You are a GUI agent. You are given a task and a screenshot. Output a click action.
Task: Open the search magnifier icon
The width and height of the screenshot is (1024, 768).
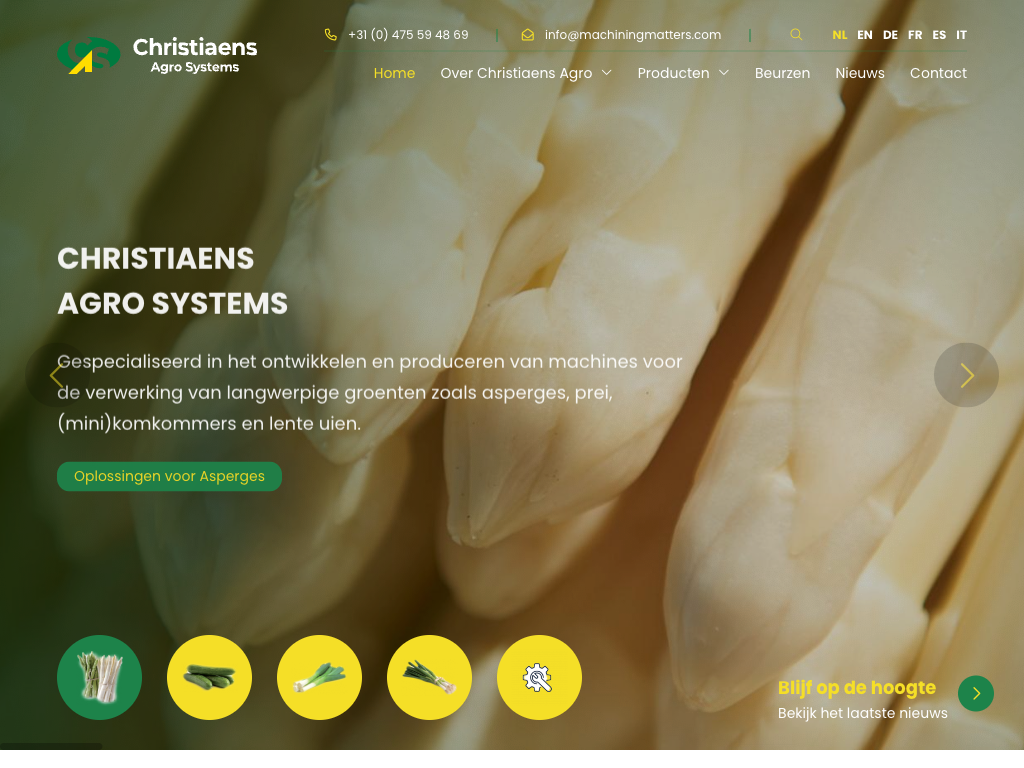click(795, 35)
